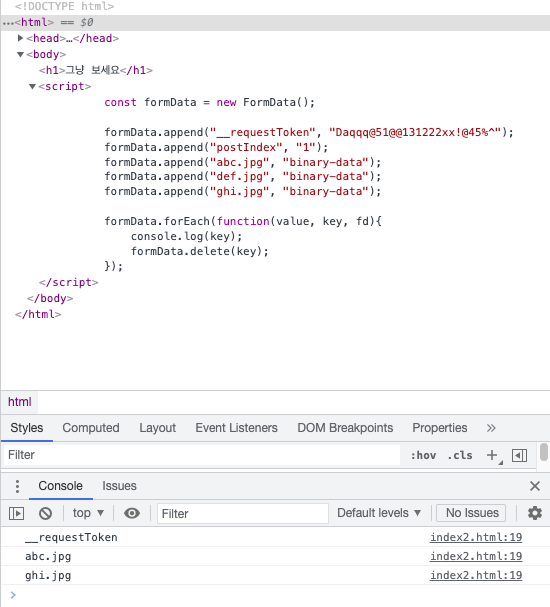Select the closing body tag row

click(50, 298)
